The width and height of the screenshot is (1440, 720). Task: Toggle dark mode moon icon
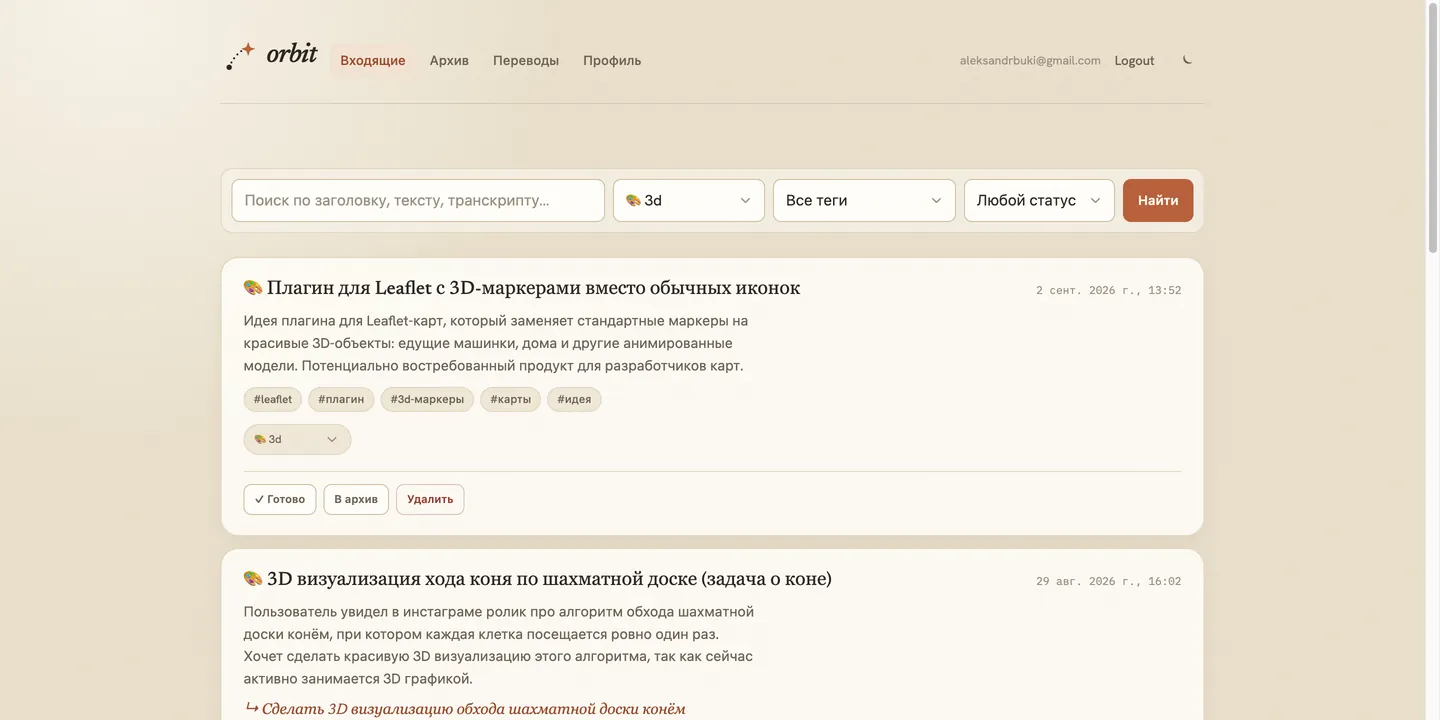coord(1187,60)
